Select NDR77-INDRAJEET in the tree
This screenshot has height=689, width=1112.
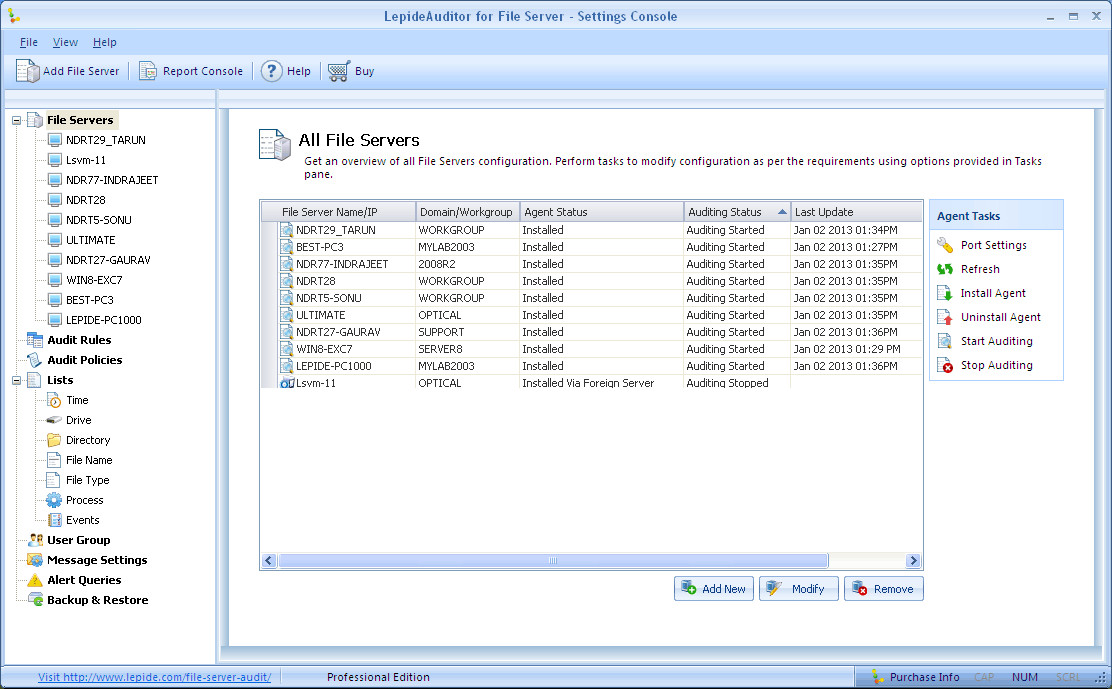tap(112, 180)
